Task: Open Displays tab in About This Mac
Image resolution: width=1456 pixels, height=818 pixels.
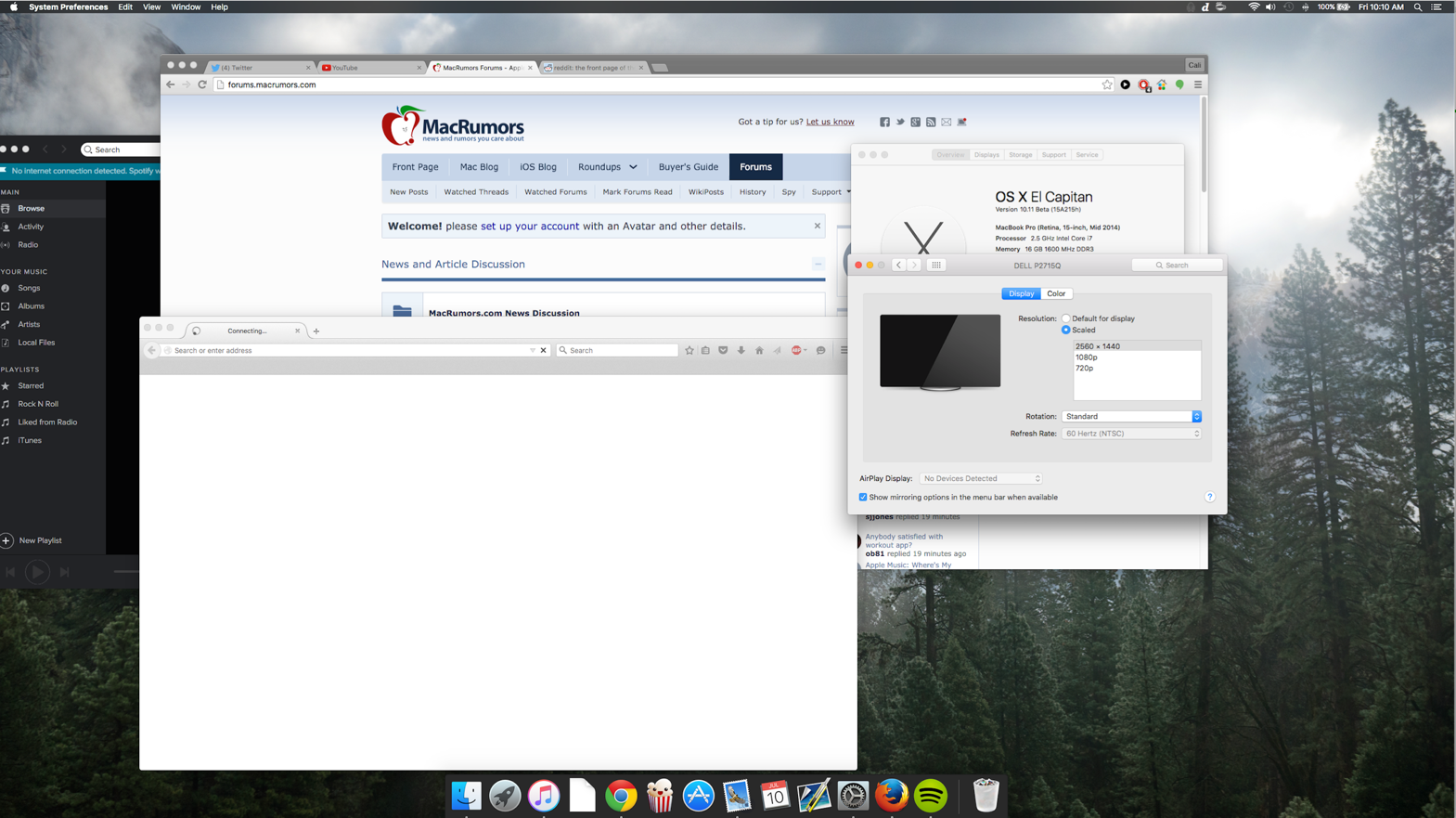Action: pyautogui.click(x=986, y=155)
